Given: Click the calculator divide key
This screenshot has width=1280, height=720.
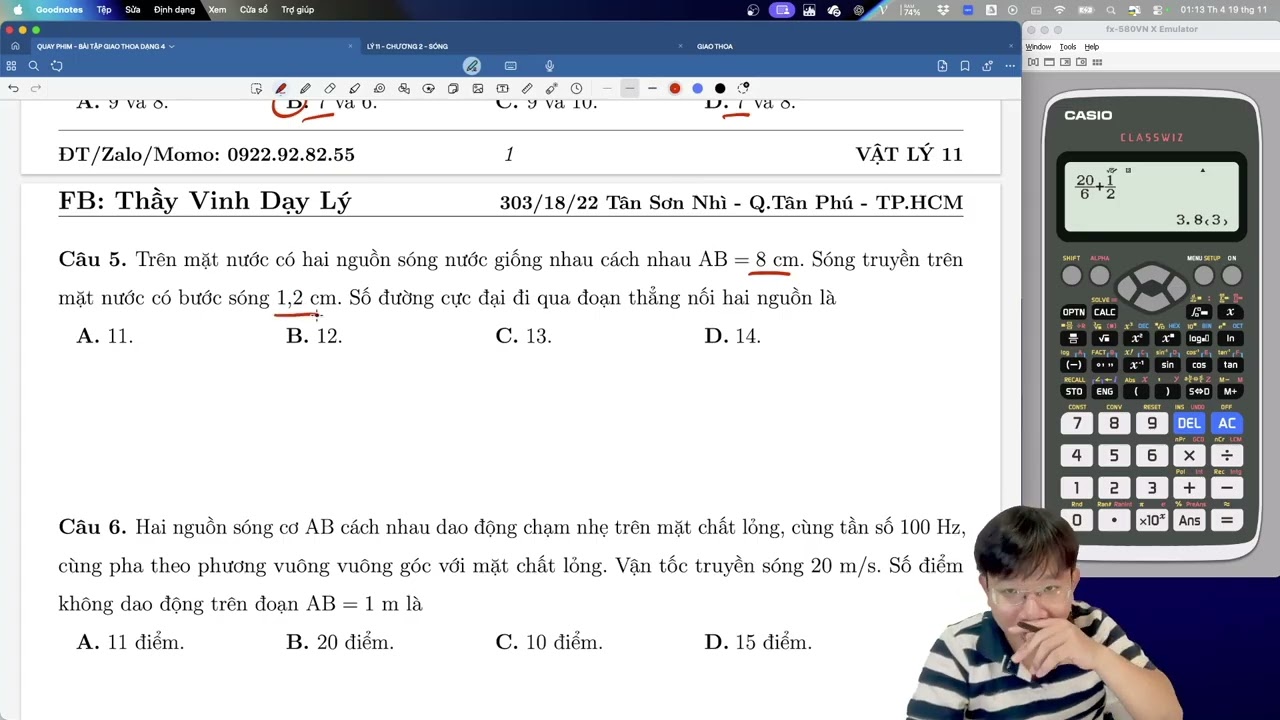Looking at the screenshot, I should tap(1227, 456).
